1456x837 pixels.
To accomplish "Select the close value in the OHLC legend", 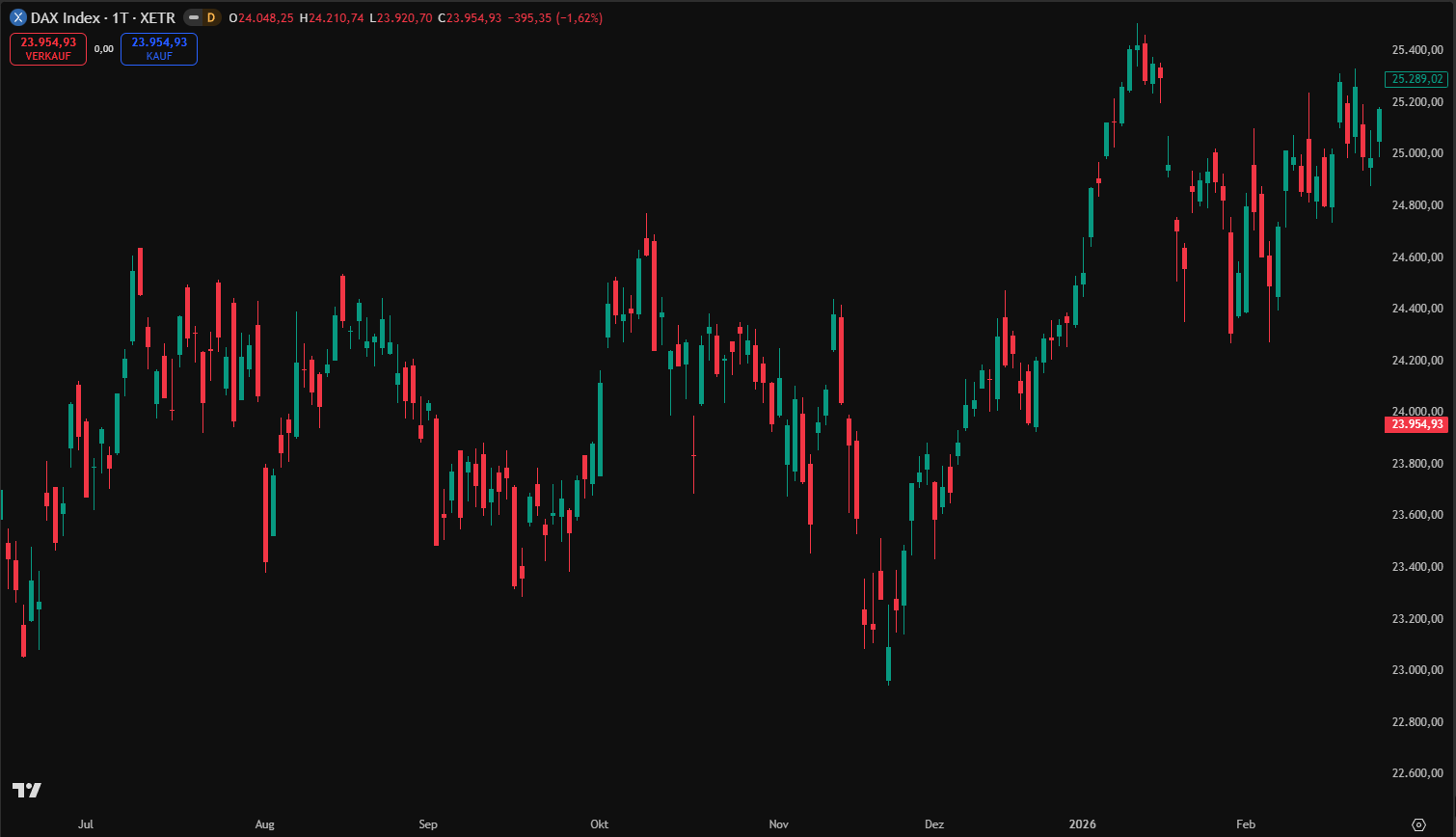I will click(x=474, y=17).
